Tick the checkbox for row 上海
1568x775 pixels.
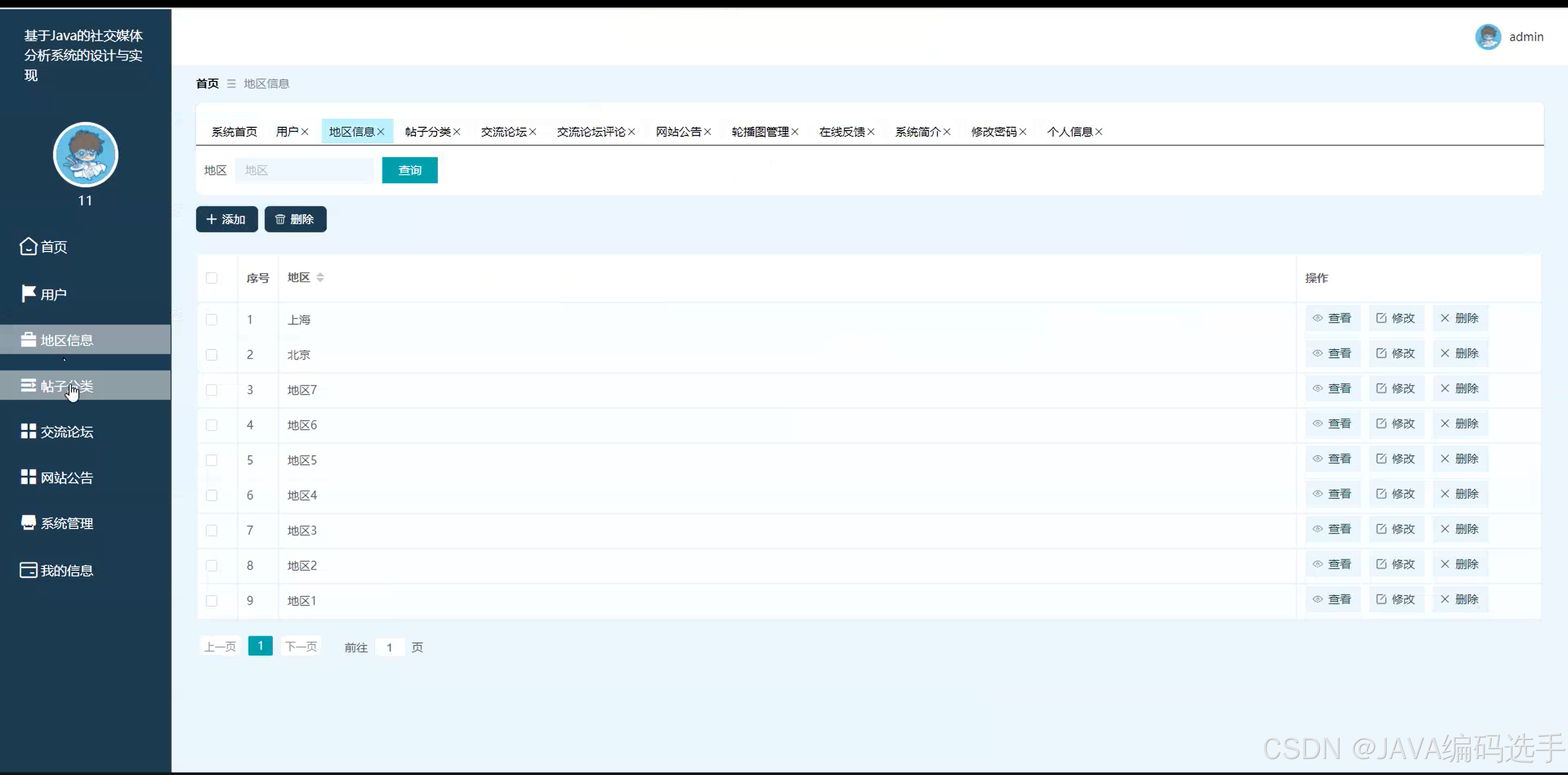[x=212, y=320]
